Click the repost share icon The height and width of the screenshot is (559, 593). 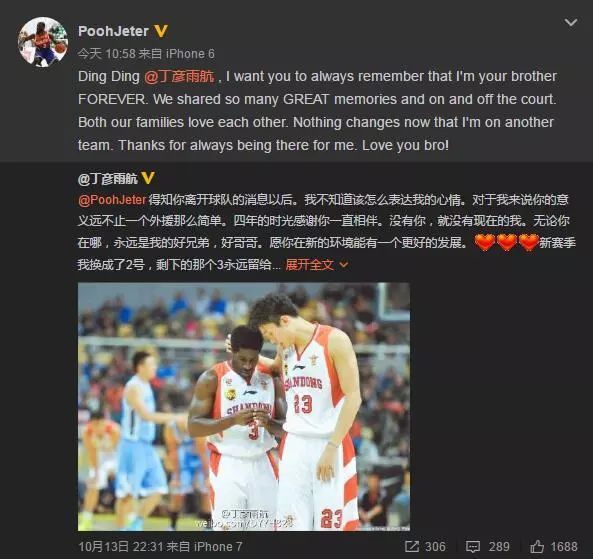pyautogui.click(x=412, y=546)
